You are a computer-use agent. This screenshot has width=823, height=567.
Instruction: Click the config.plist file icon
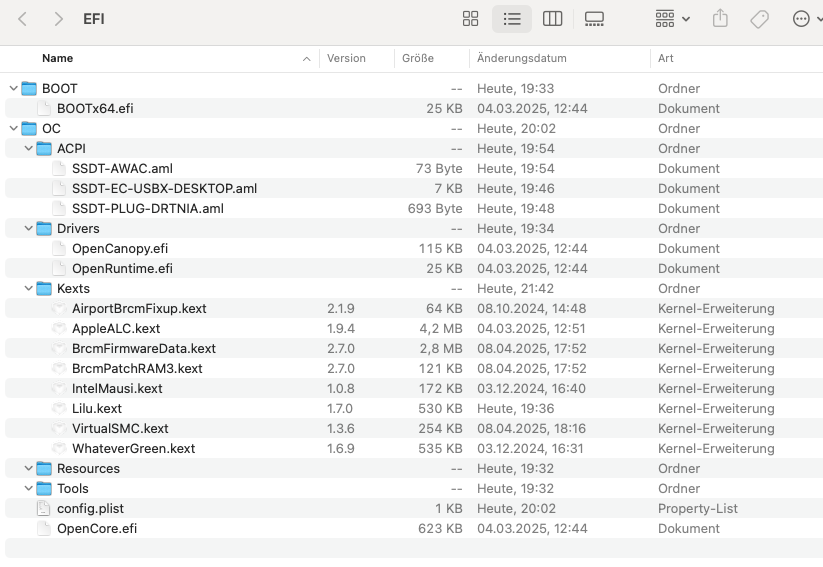point(43,508)
